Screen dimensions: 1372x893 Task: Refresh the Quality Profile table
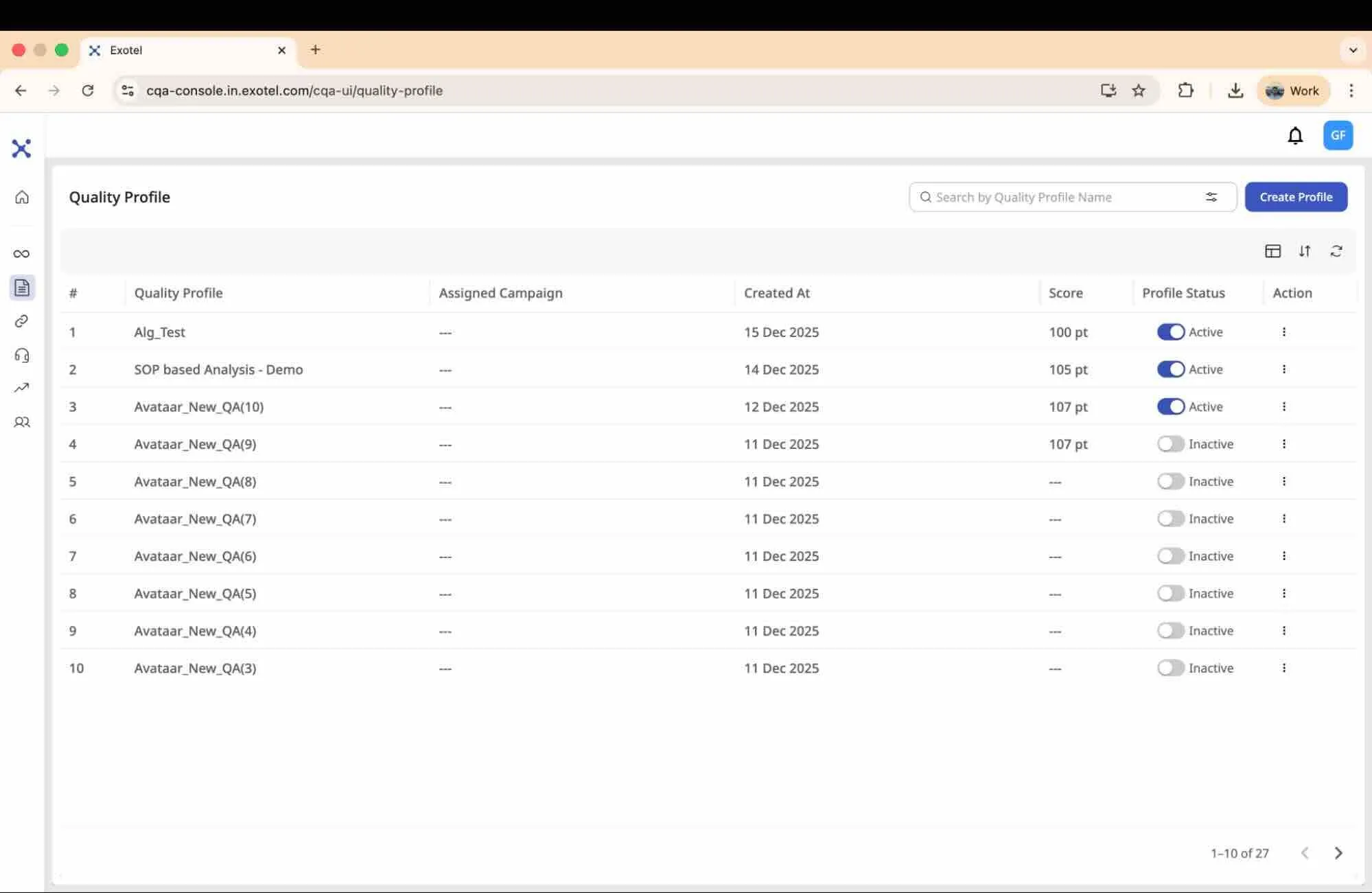(x=1336, y=251)
